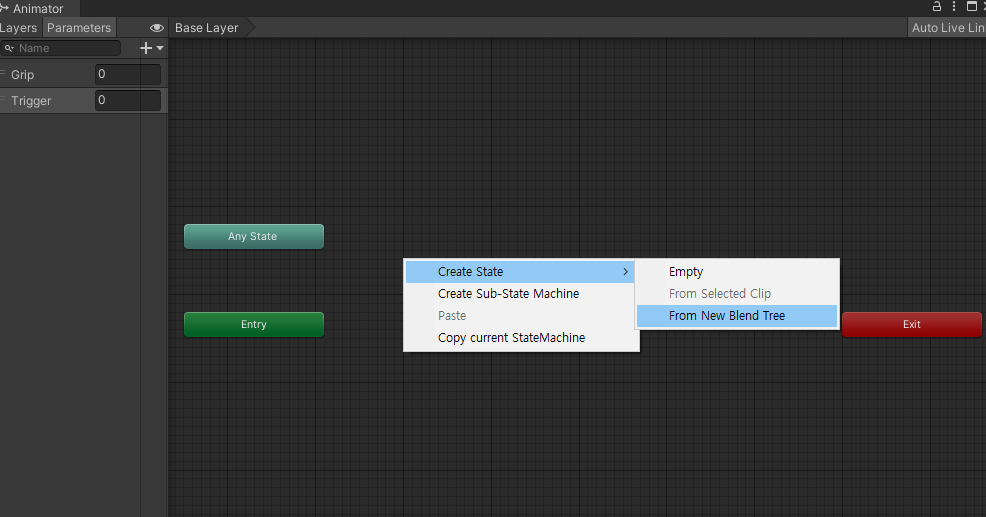Create an Empty state
Viewport: 986px width, 517px height.
[737, 272]
